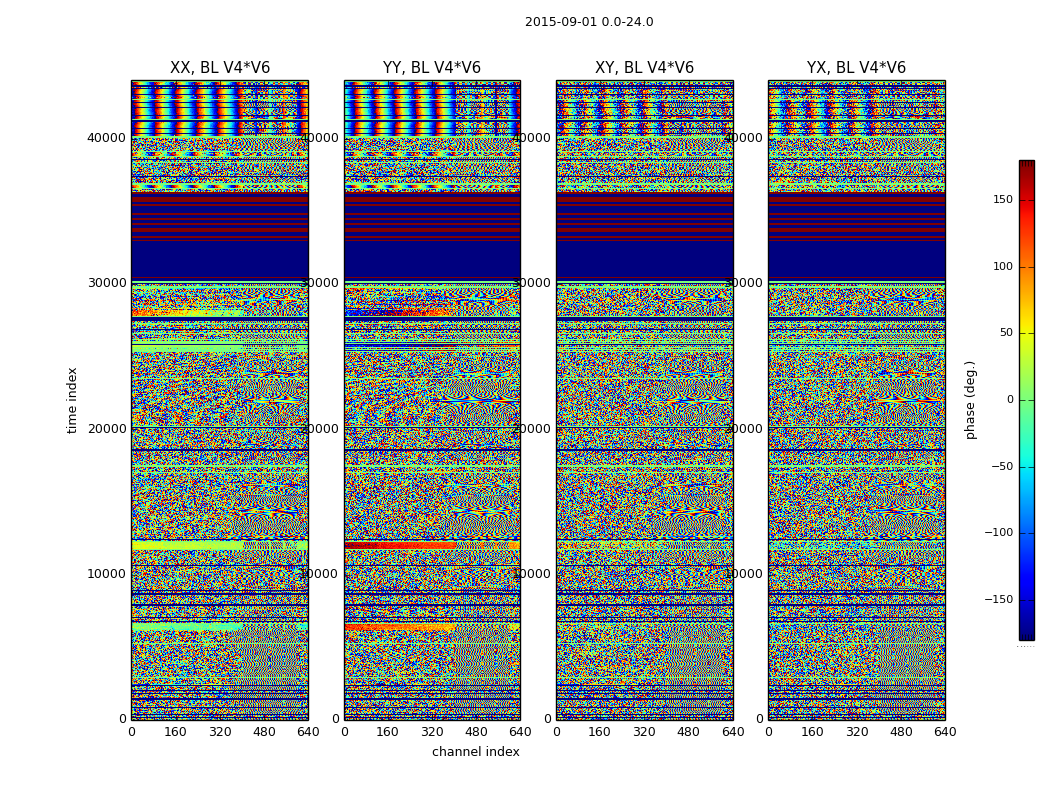Select the "XX, BL V4*V6" panel title
The image size is (1050, 800).
pos(220,68)
